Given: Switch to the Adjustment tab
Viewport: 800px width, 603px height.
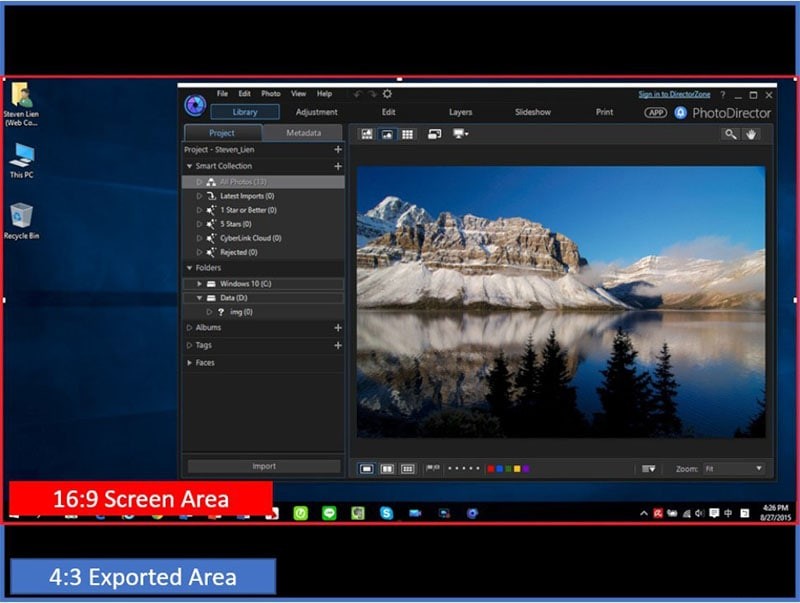Looking at the screenshot, I should pos(317,112).
